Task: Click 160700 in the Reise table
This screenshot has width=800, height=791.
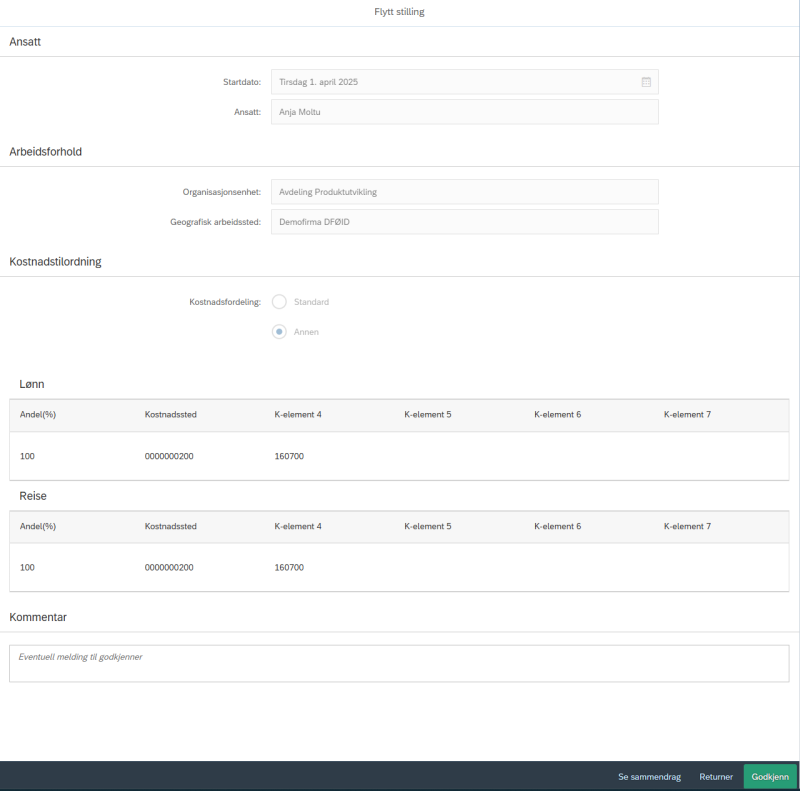Action: point(289,567)
